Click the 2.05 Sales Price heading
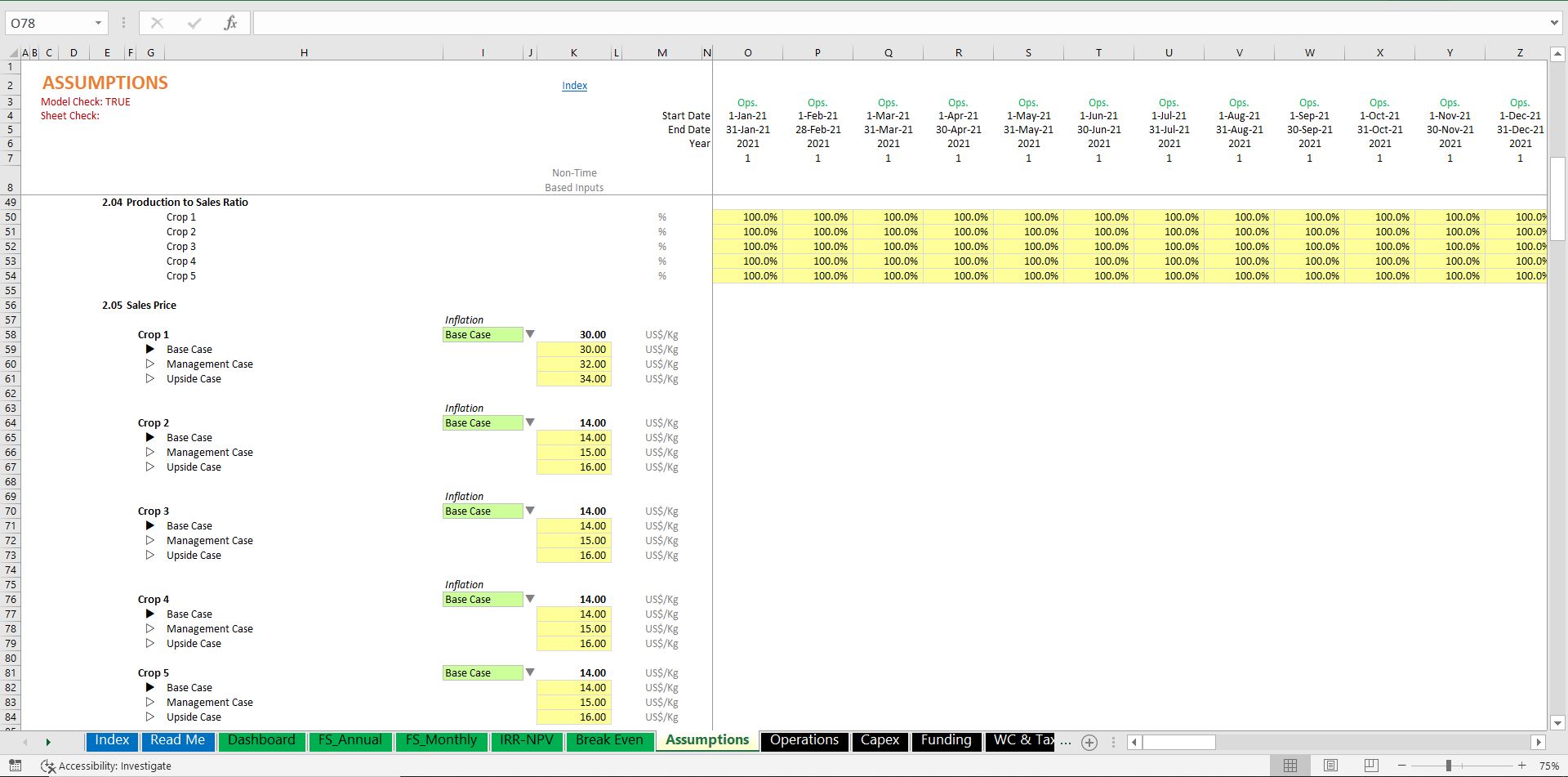 coord(139,305)
